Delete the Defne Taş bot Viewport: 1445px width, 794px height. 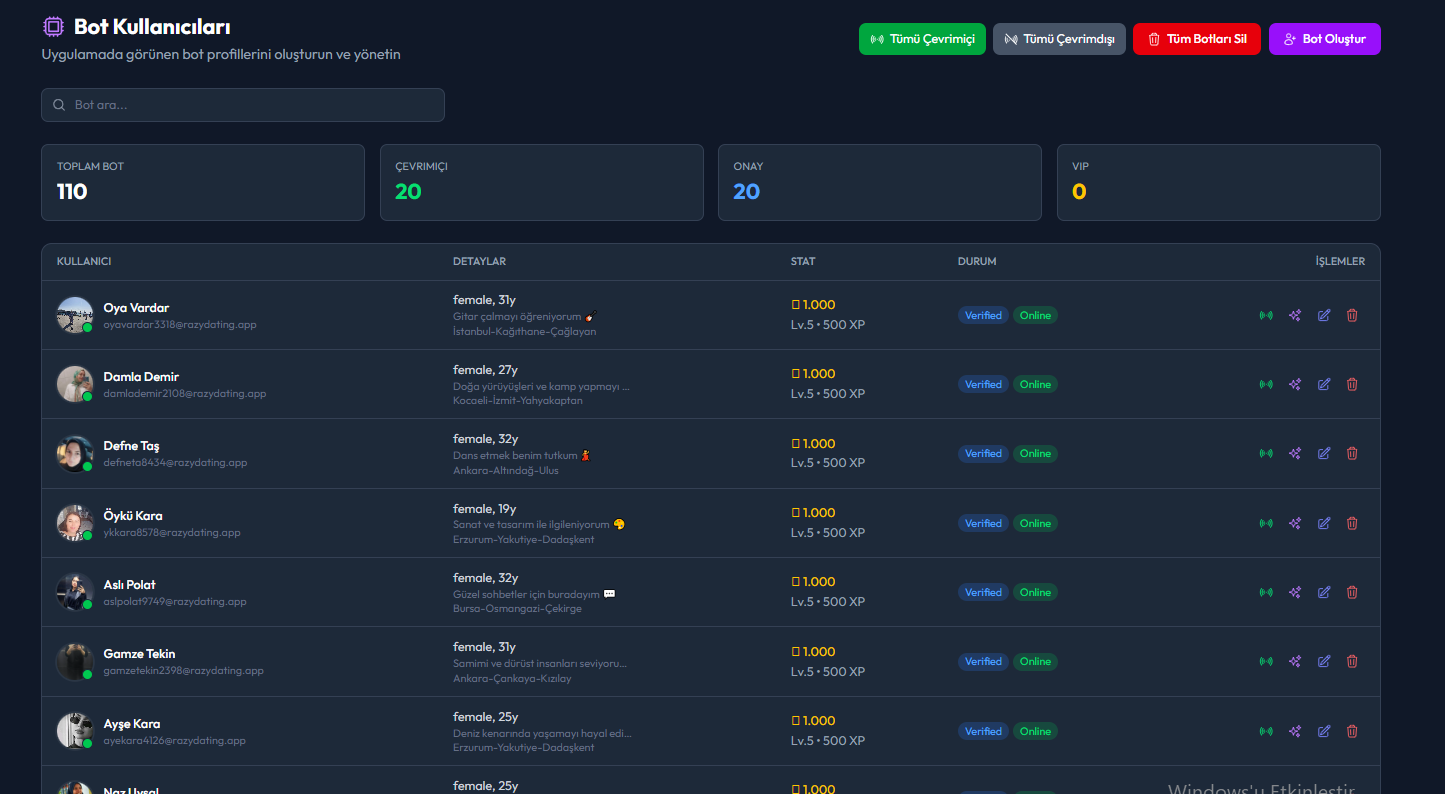point(1352,453)
